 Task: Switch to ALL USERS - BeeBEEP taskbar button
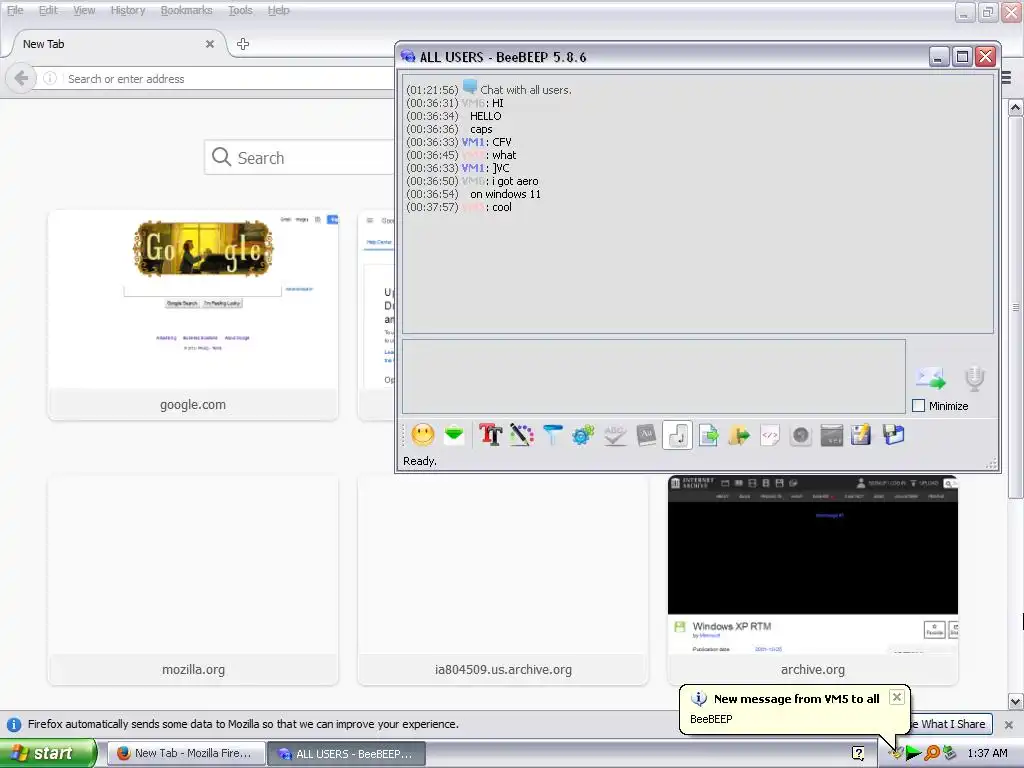(347, 753)
